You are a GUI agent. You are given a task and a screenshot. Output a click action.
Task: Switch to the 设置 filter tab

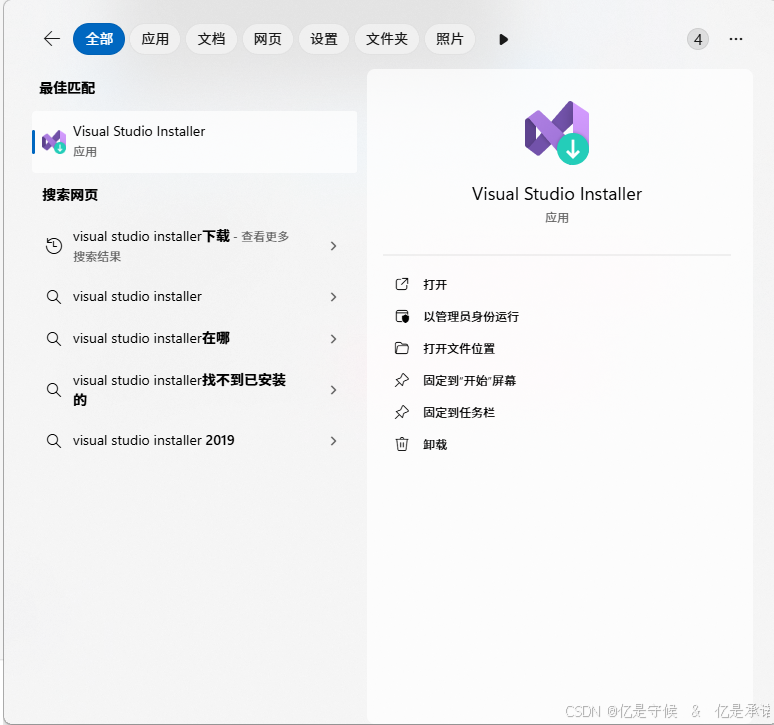click(x=324, y=39)
